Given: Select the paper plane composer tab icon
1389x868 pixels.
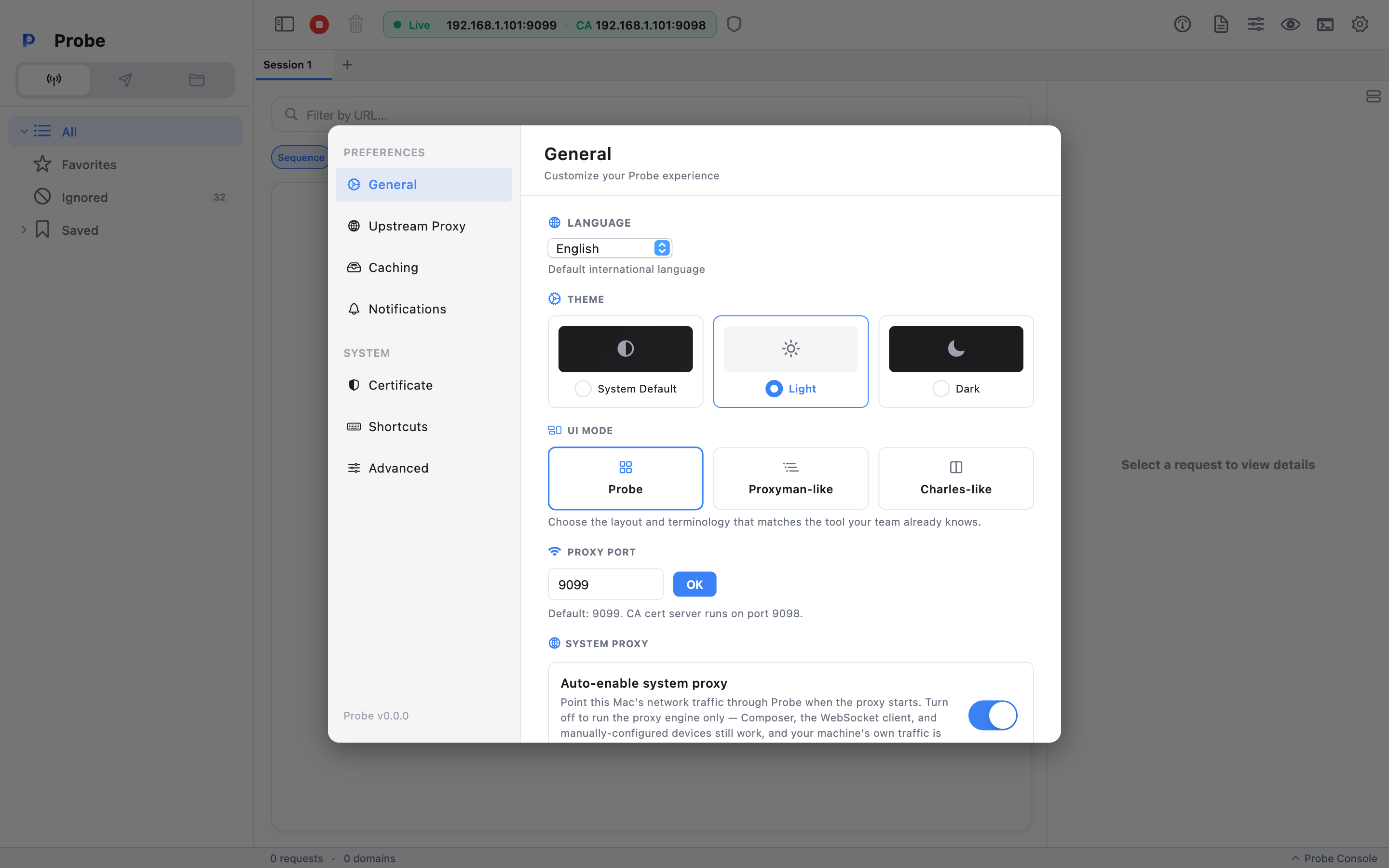Looking at the screenshot, I should [x=125, y=80].
